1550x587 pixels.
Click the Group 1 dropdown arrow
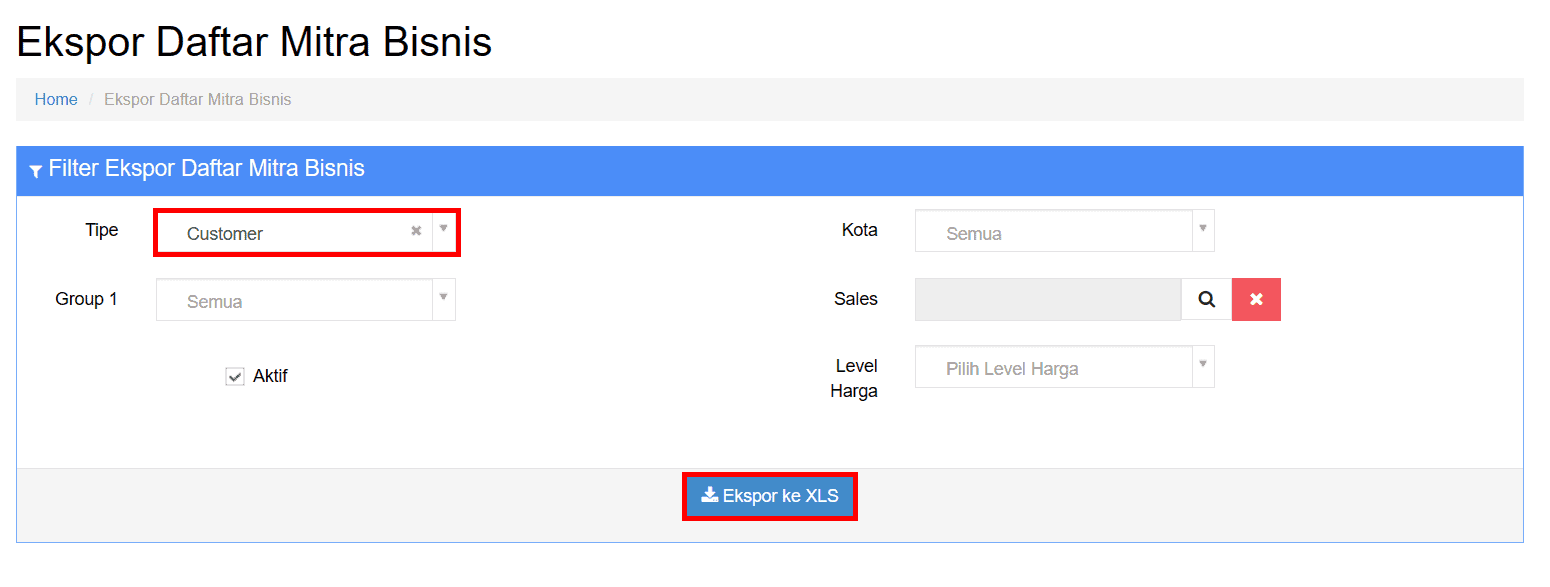click(x=444, y=297)
